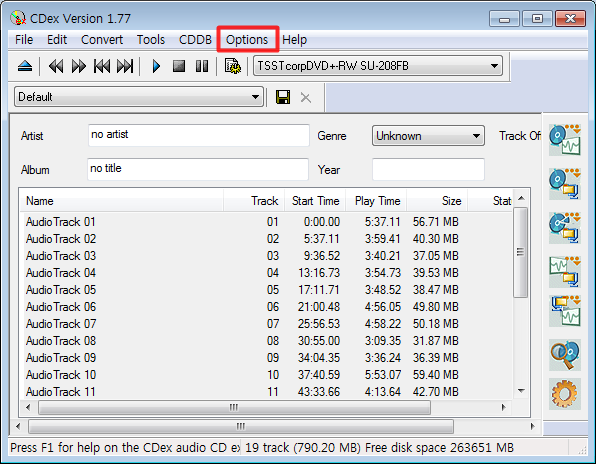Convert WAV to compressed audio icon
This screenshot has height=464, width=596.
[565, 272]
